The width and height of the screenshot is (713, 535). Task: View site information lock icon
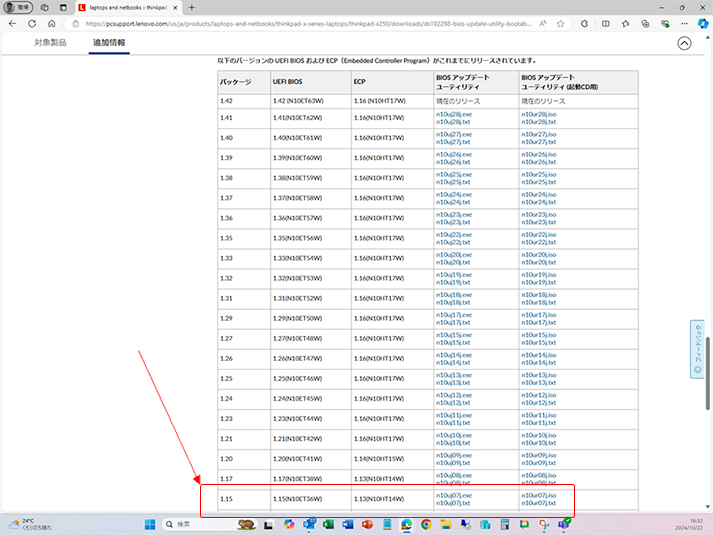point(75,24)
